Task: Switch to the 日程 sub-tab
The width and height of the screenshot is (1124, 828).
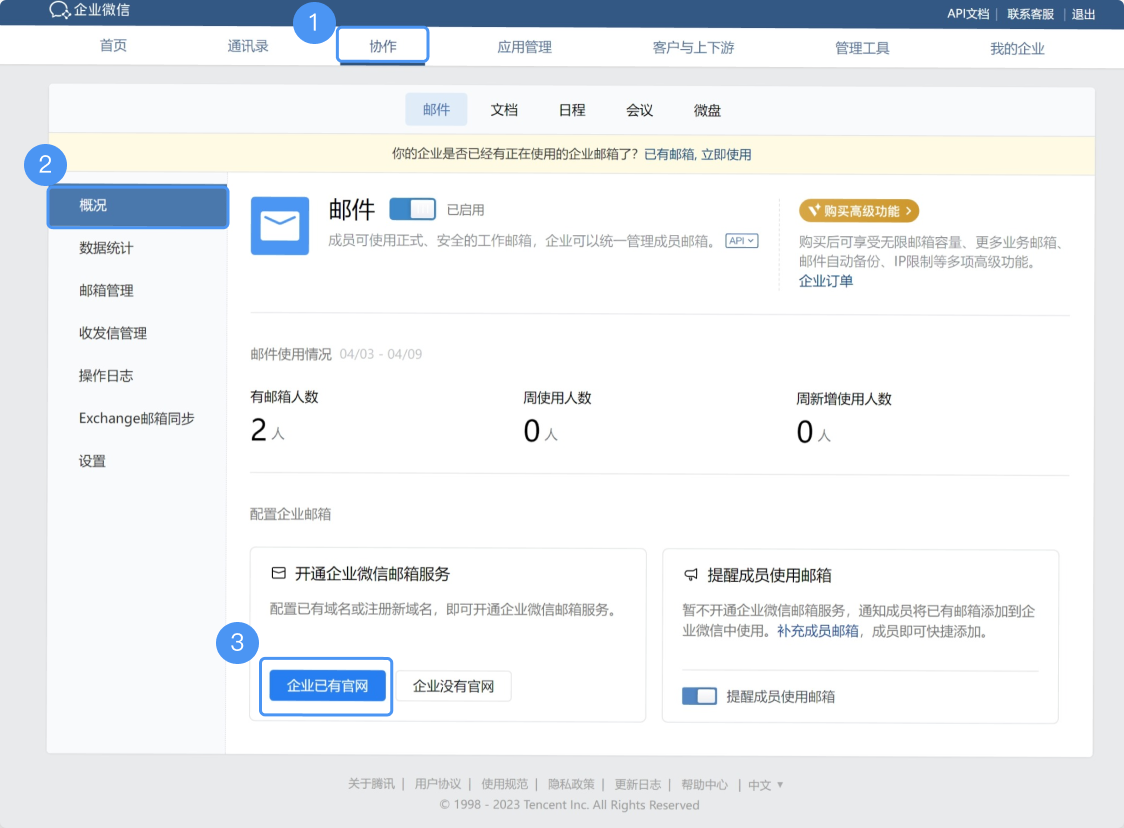Action: (572, 110)
